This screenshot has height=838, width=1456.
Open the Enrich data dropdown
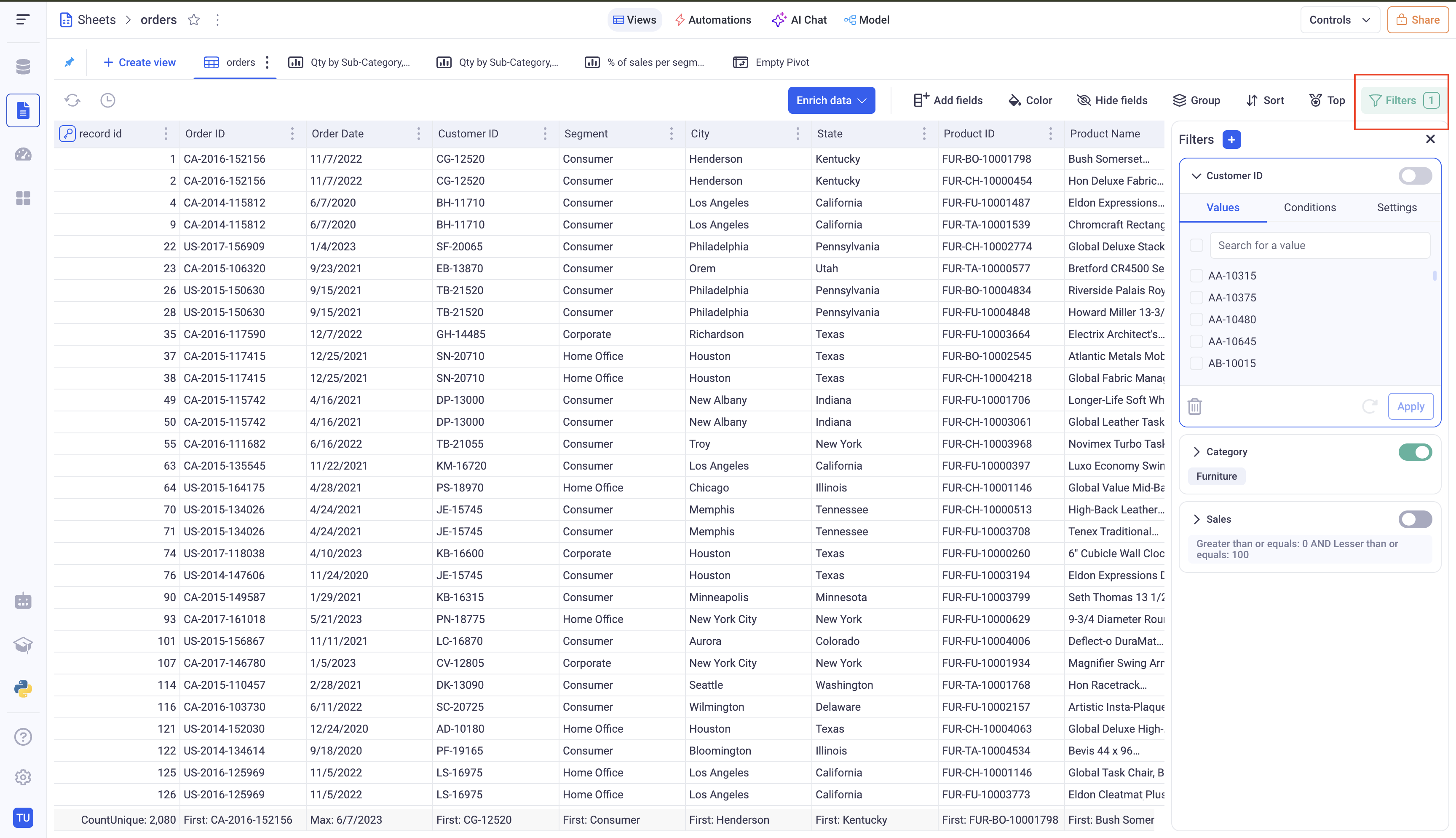tap(831, 100)
